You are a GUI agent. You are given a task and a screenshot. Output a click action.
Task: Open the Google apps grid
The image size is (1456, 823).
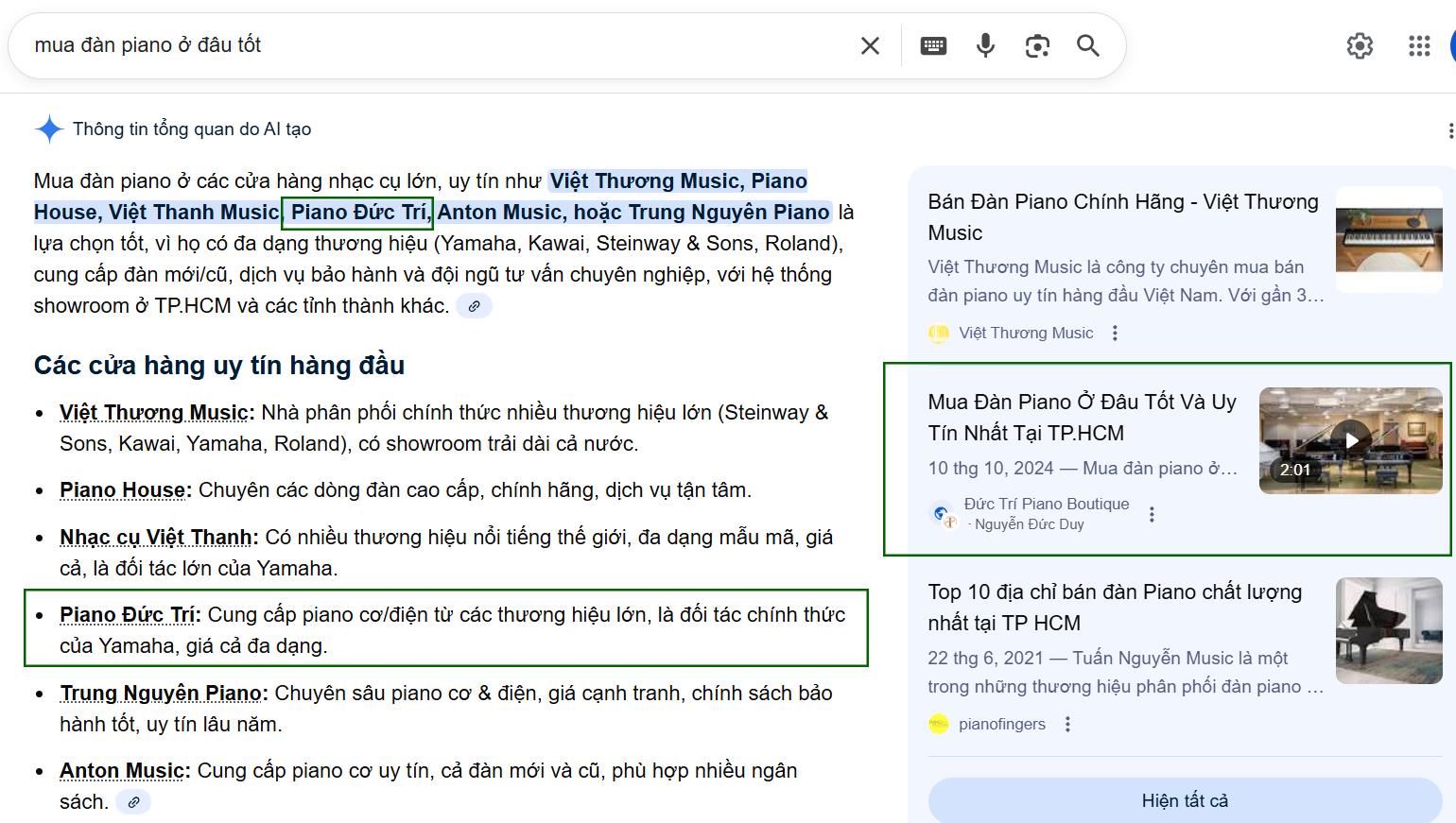coord(1419,45)
